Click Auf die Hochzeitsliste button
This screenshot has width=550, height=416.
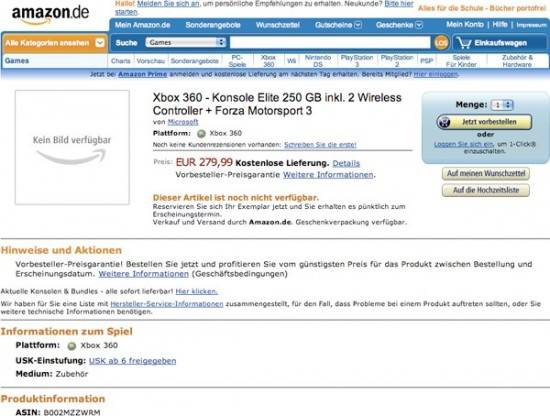(486, 190)
